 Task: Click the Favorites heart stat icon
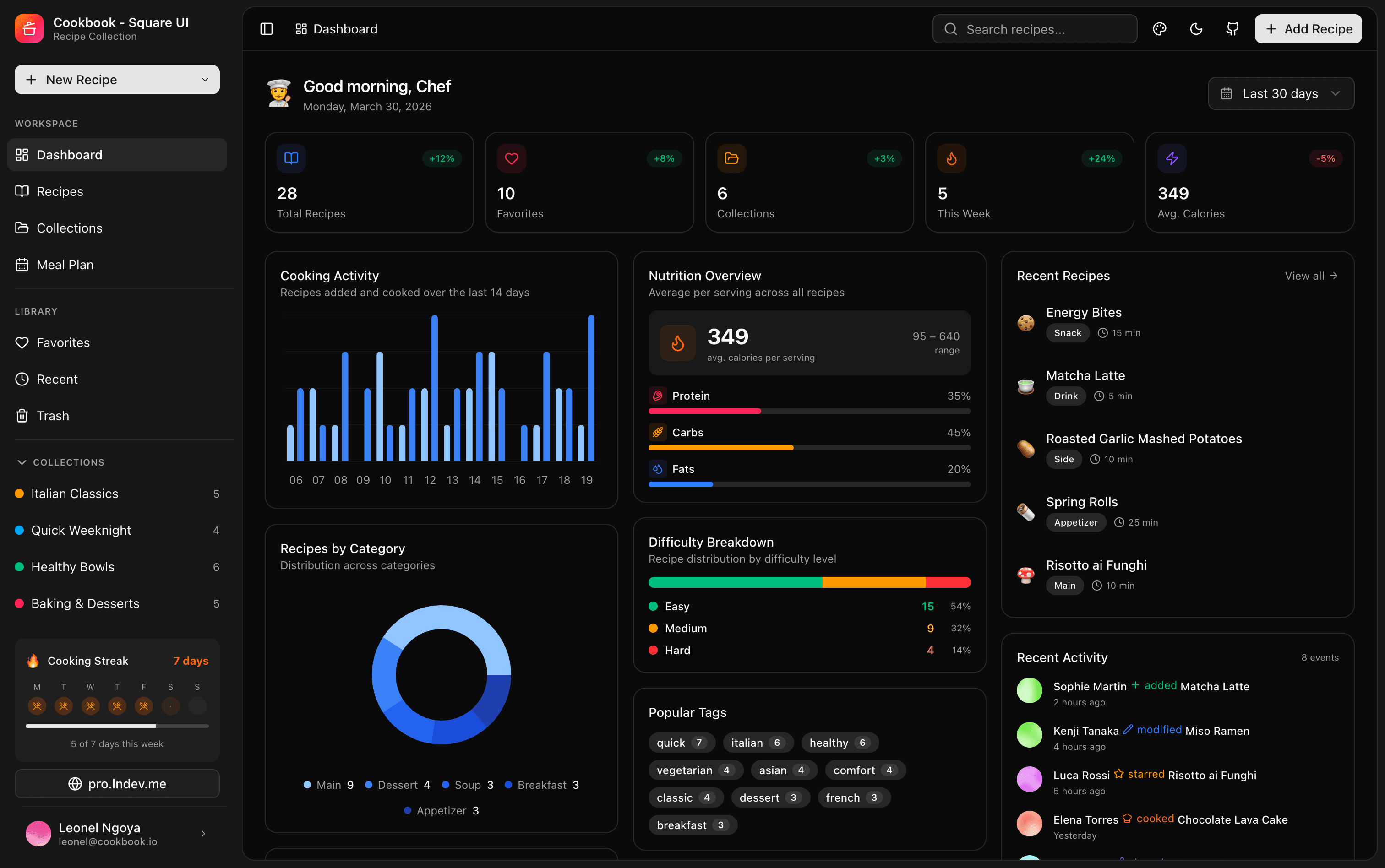tap(511, 158)
